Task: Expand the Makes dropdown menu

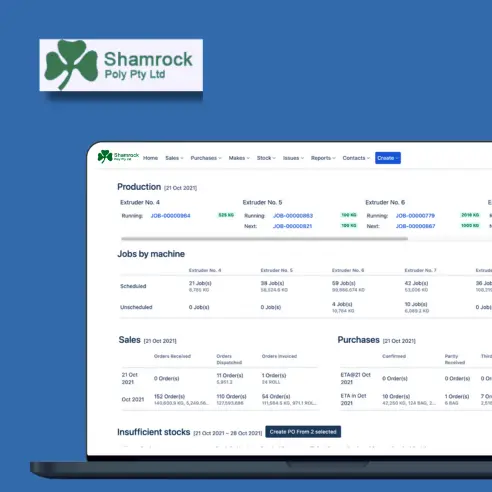Action: [239, 158]
